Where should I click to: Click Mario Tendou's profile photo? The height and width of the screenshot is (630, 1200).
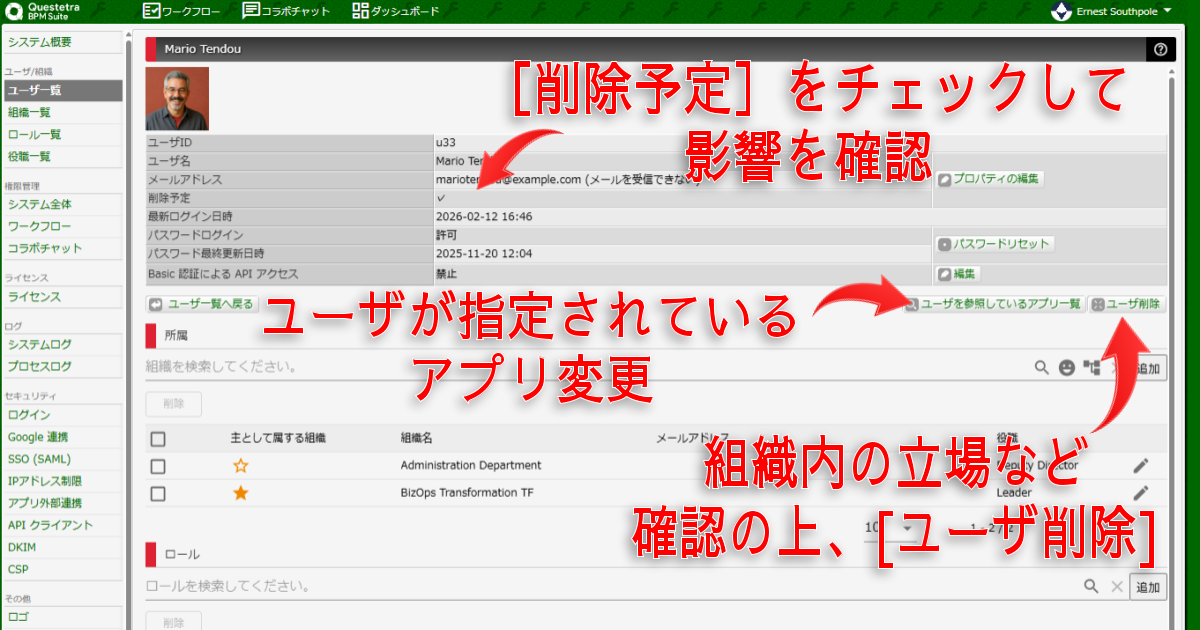pyautogui.click(x=177, y=99)
